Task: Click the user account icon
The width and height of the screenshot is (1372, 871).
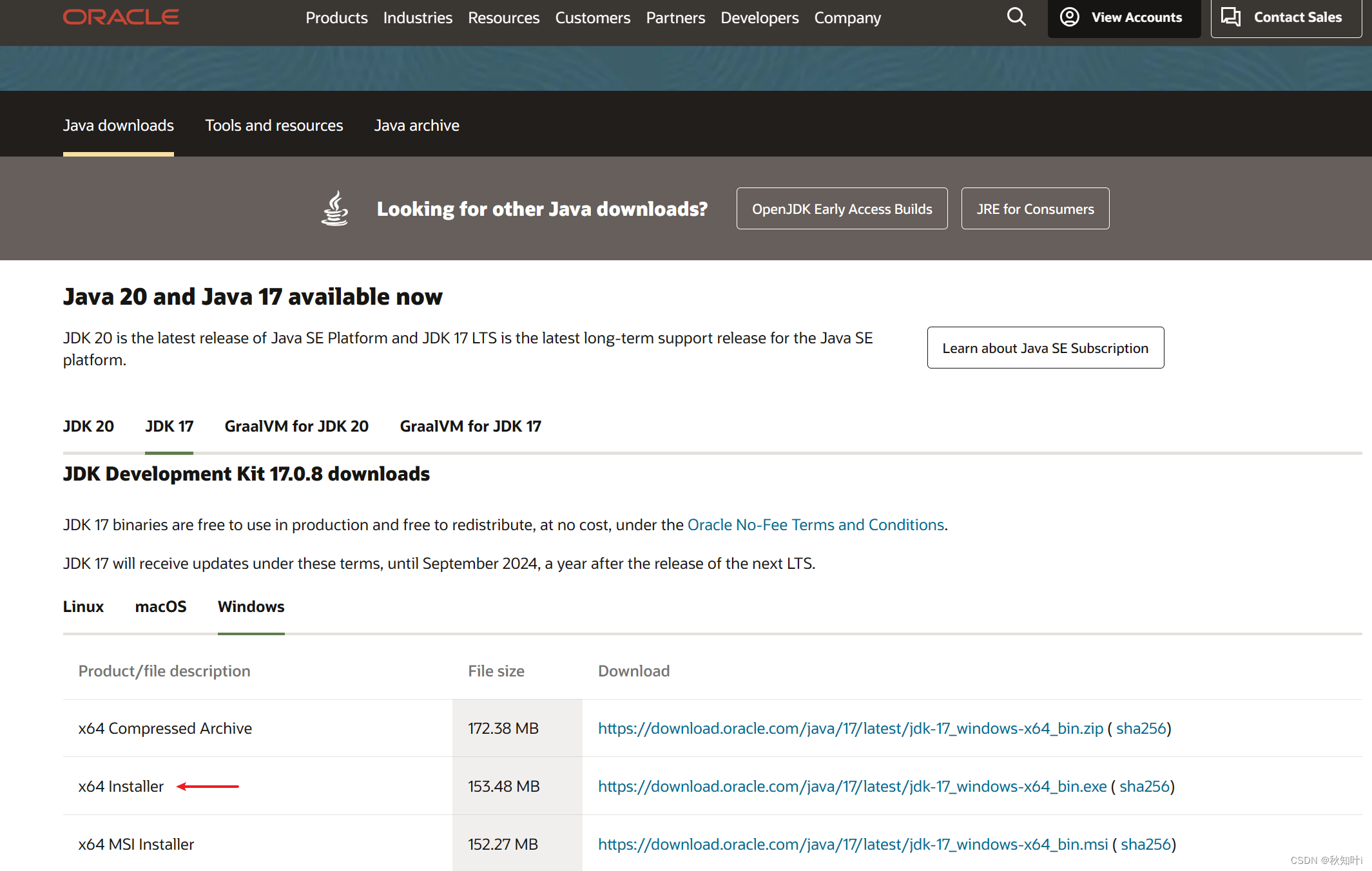Action: point(1070,17)
